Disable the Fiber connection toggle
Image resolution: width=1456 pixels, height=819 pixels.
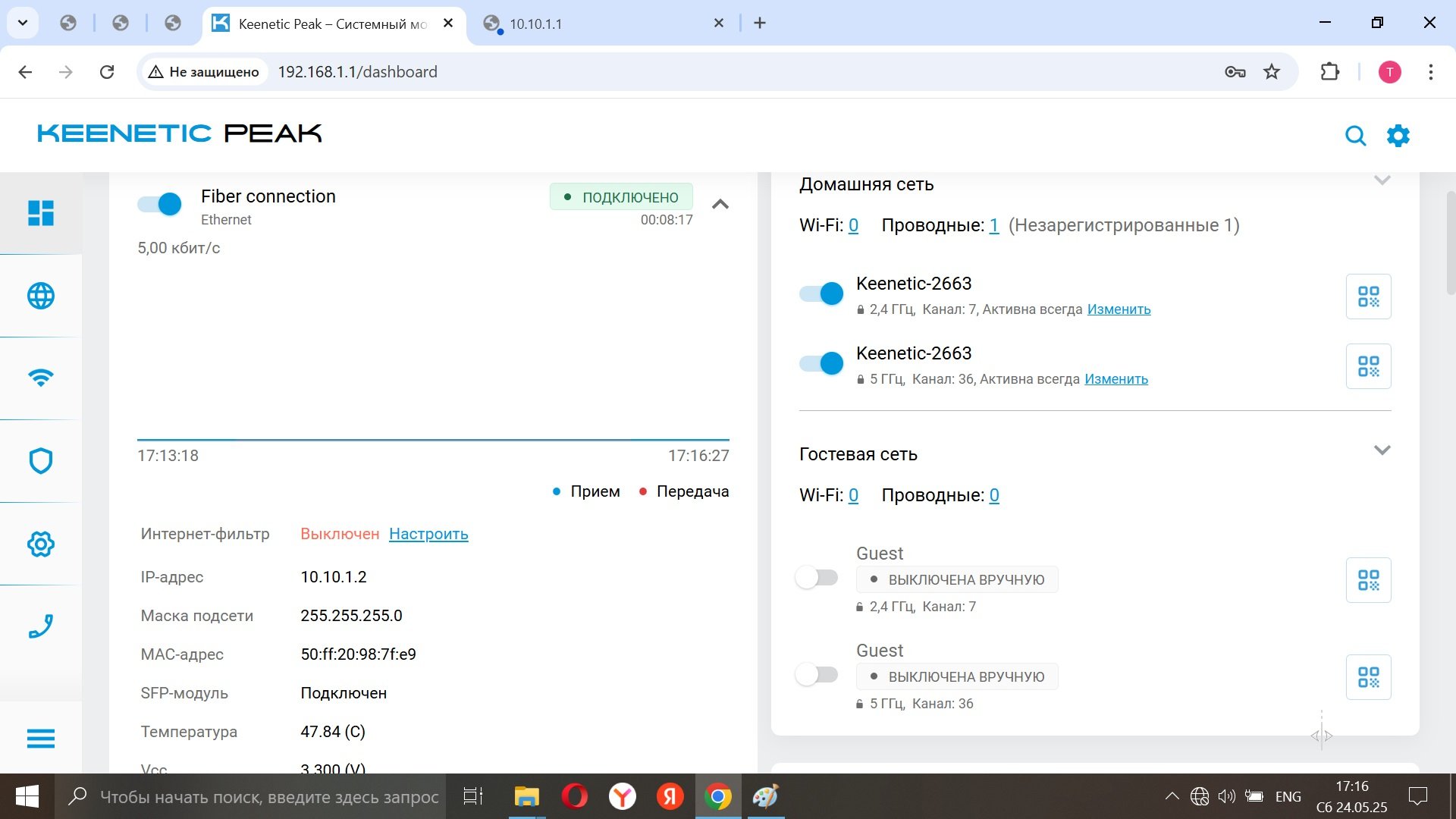pos(160,204)
